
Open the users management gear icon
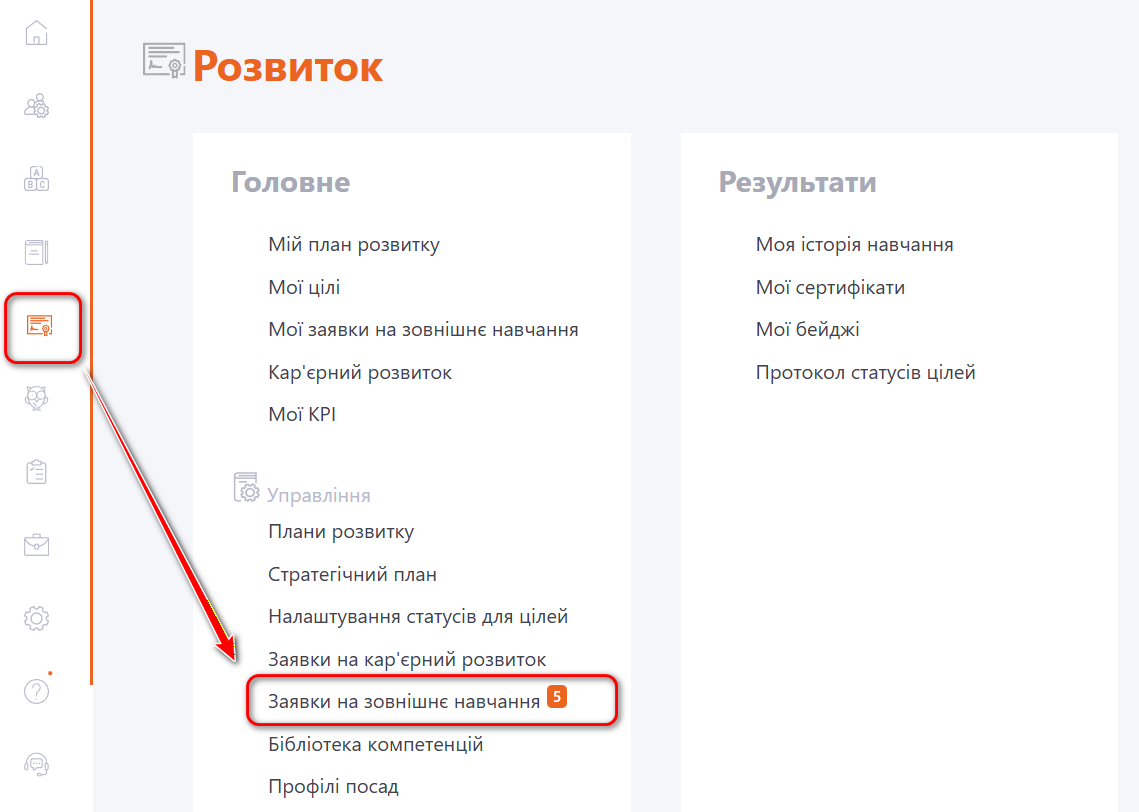coord(36,106)
